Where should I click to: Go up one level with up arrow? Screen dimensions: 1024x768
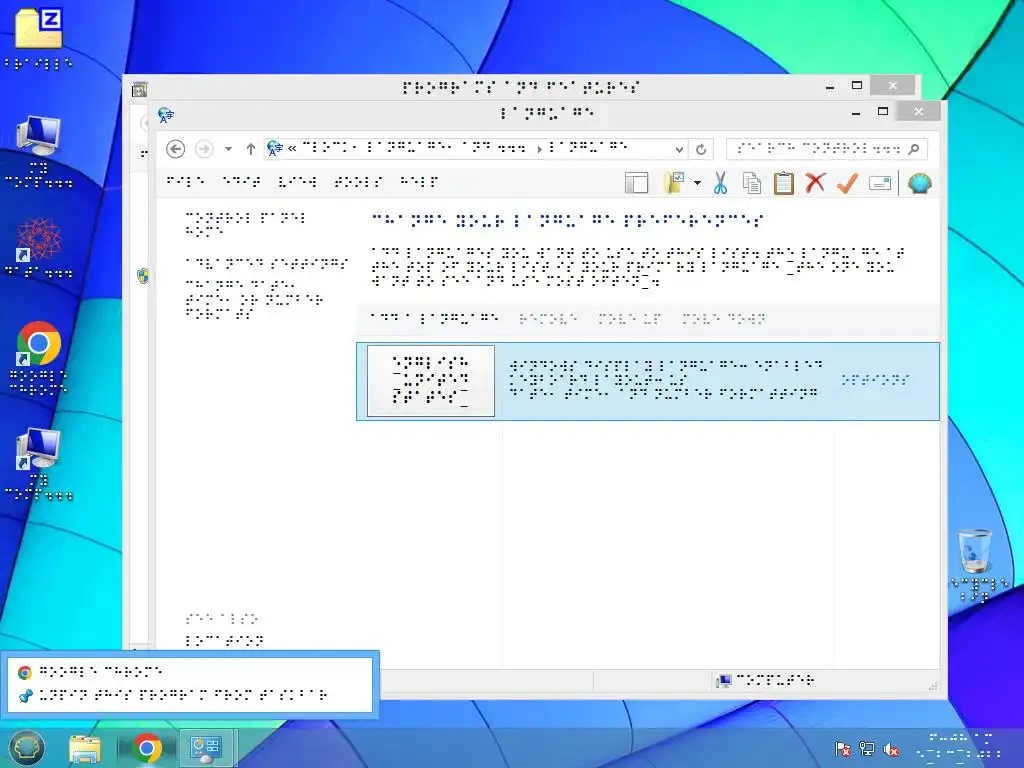click(x=250, y=149)
